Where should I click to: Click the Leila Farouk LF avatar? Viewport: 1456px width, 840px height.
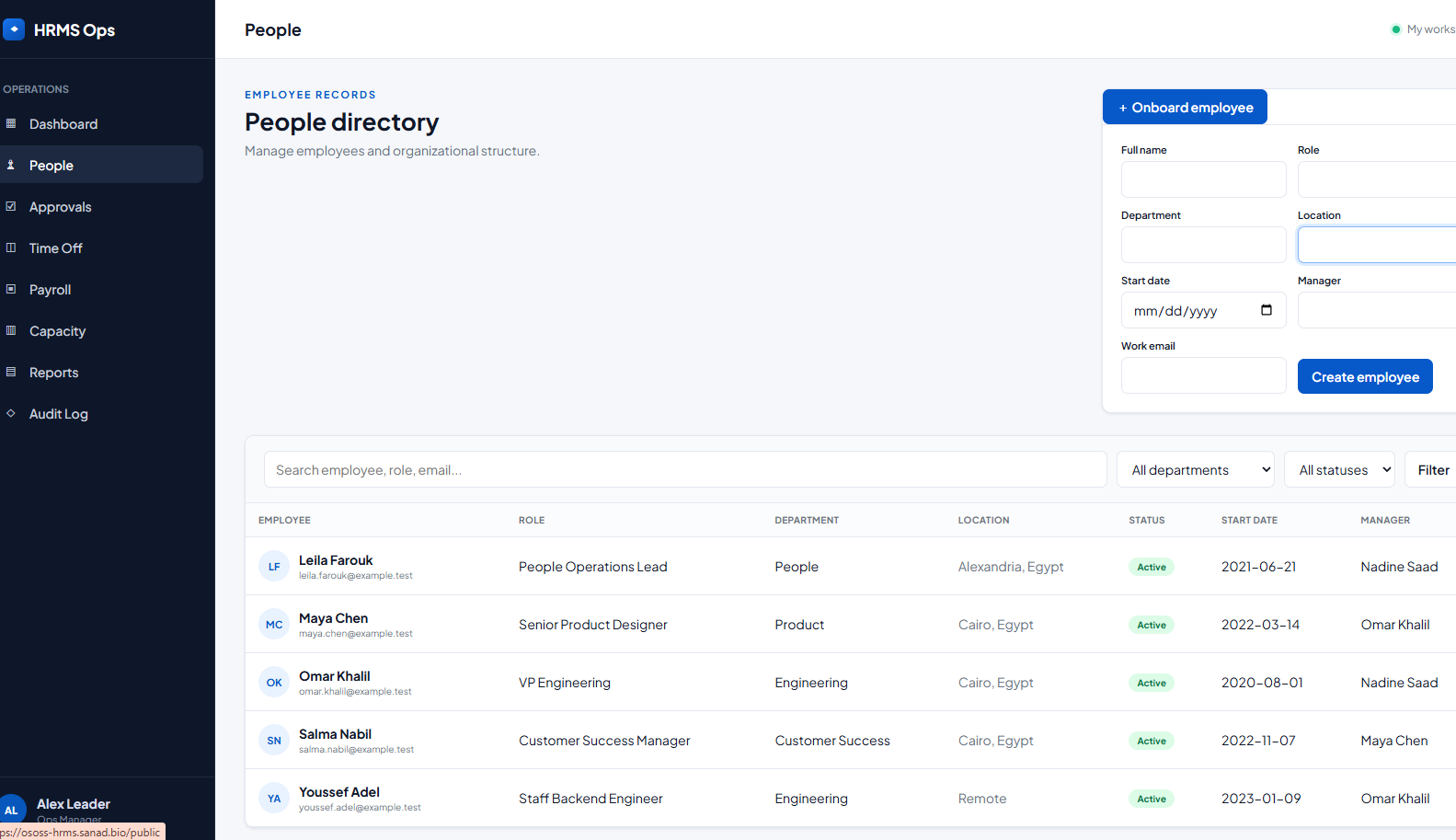point(274,567)
